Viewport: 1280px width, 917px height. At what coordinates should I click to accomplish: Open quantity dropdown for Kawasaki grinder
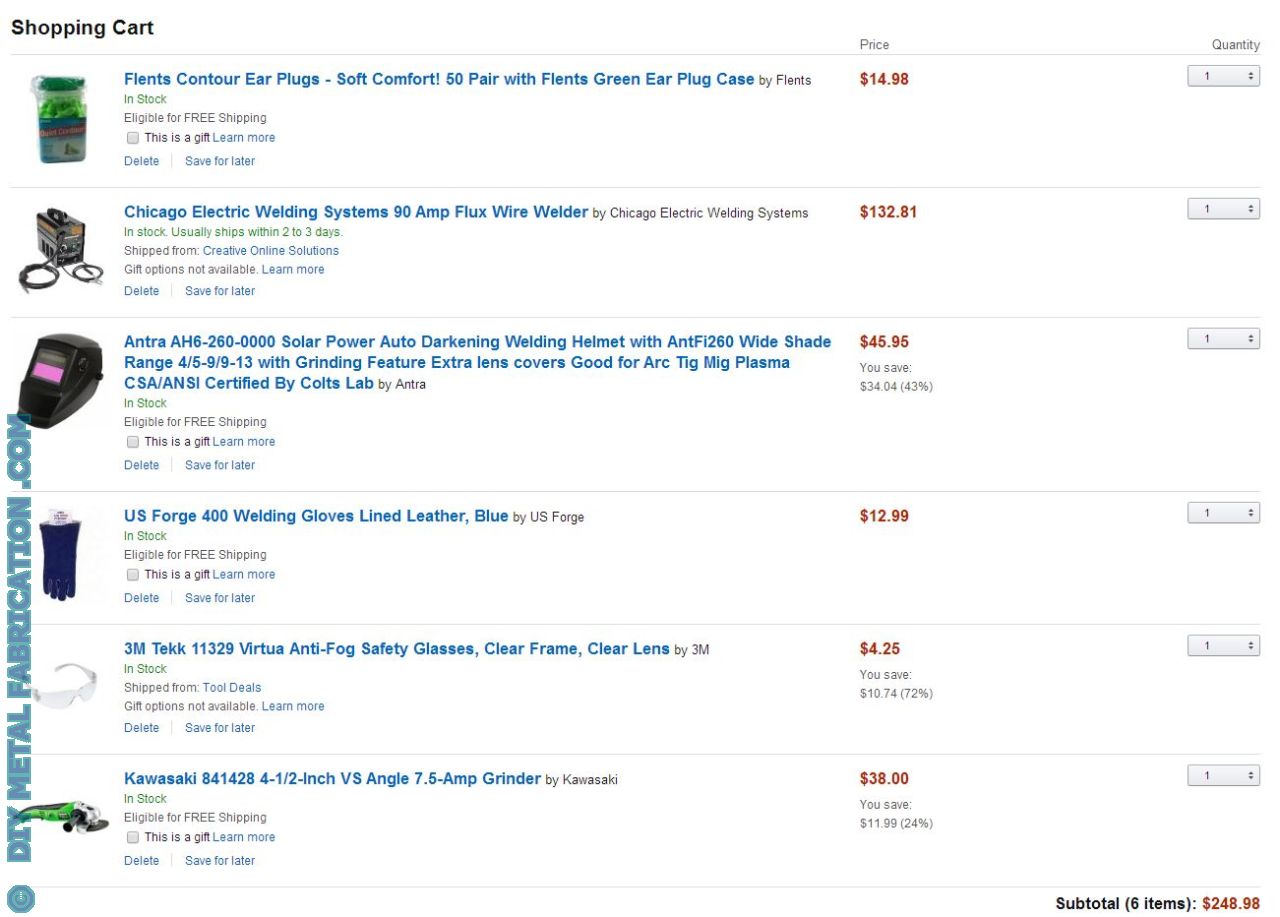pyautogui.click(x=1223, y=776)
